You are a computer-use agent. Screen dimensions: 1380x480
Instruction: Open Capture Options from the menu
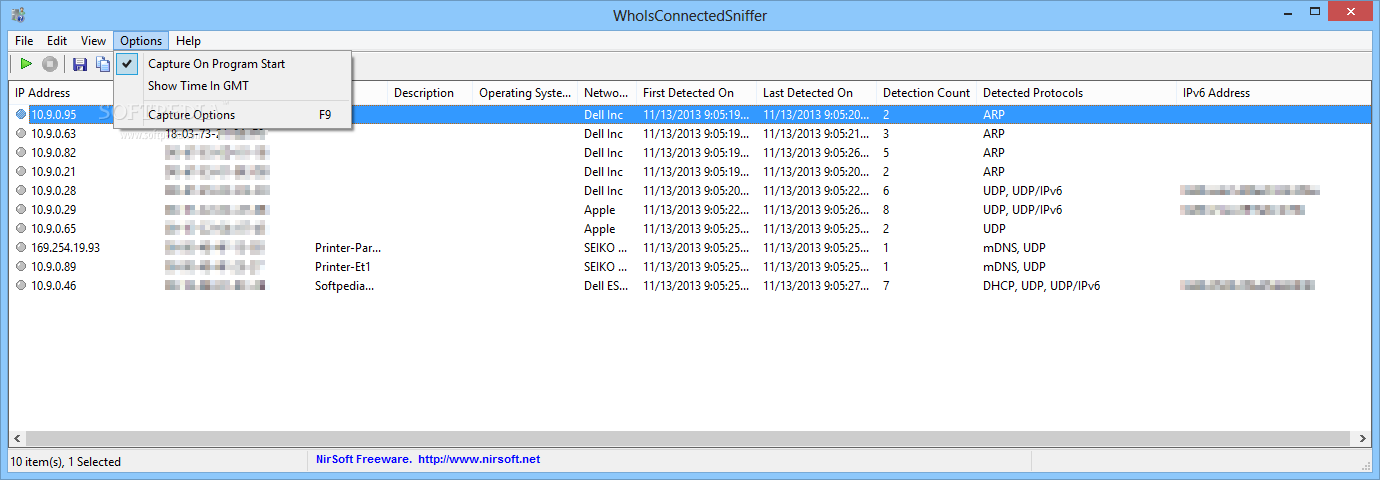coord(232,115)
